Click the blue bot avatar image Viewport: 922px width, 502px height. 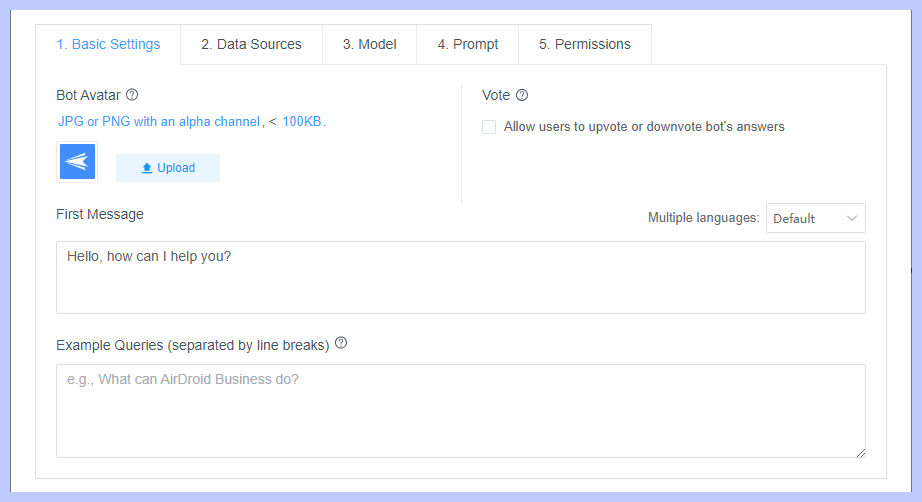pyautogui.click(x=77, y=161)
